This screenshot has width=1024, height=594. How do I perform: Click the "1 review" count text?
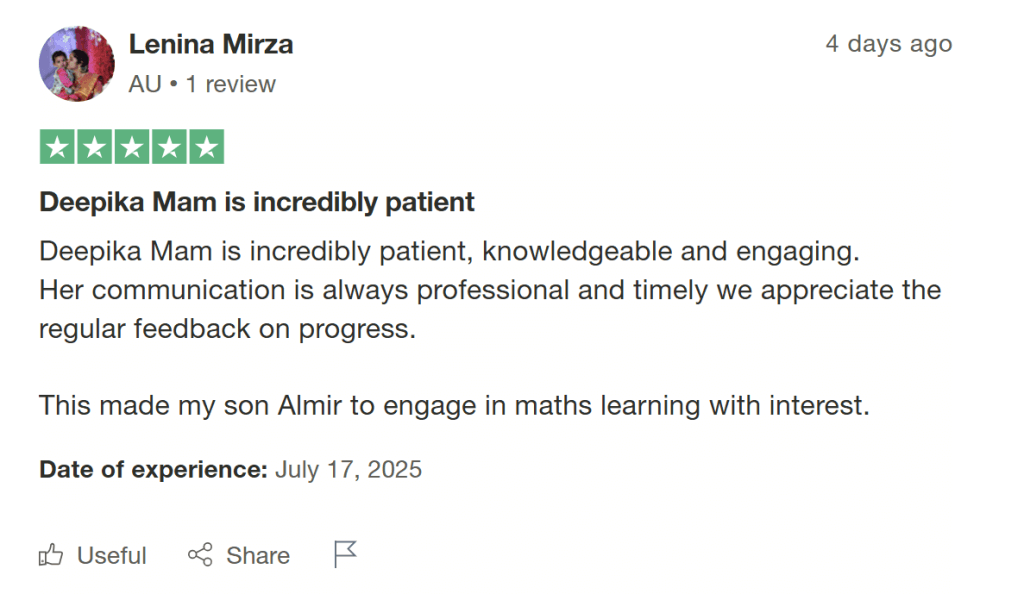tap(230, 85)
